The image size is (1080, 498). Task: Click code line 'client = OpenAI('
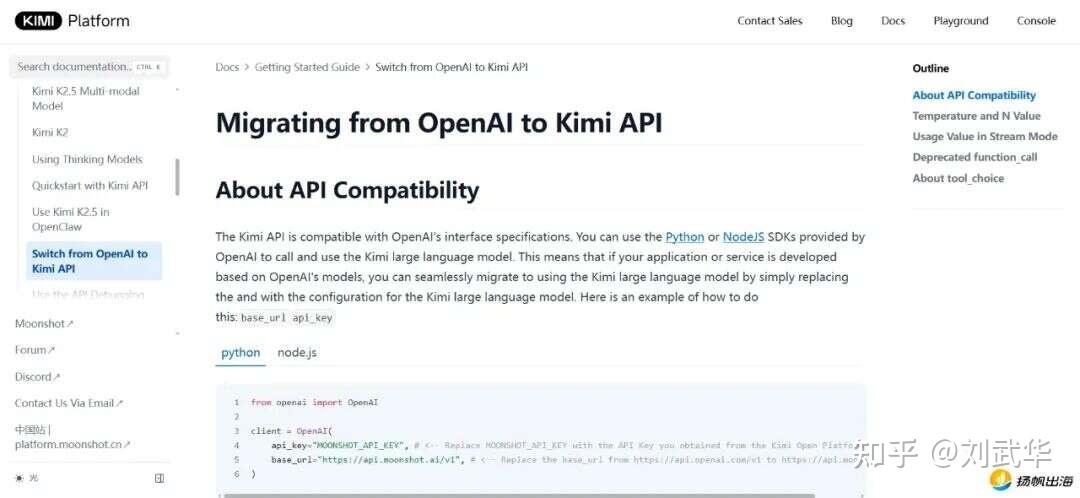(291, 431)
